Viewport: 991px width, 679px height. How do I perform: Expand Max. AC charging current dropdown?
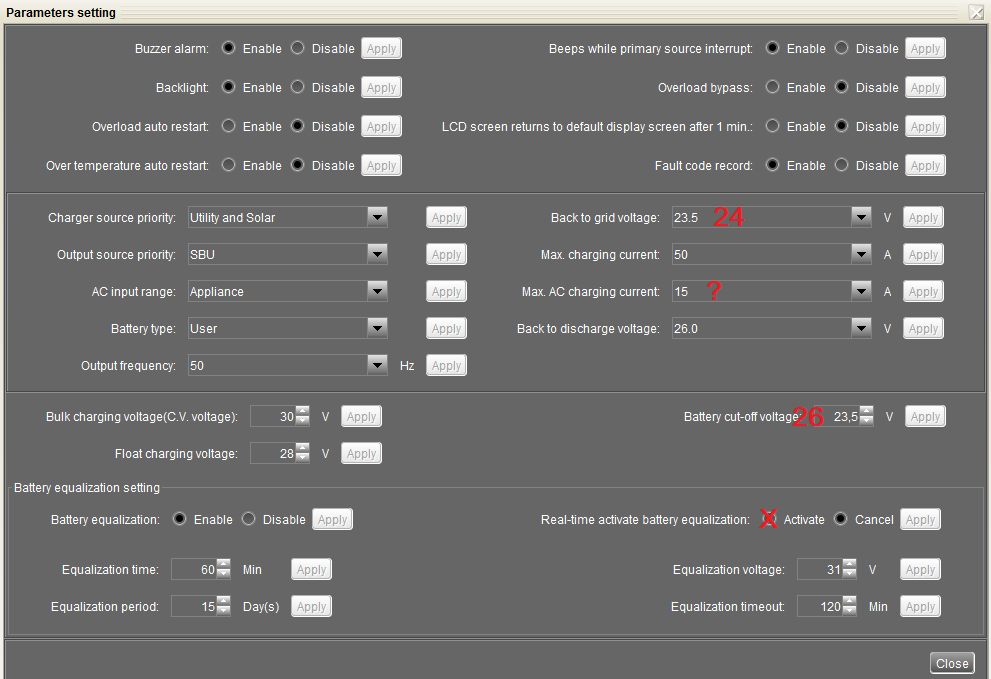(x=861, y=291)
